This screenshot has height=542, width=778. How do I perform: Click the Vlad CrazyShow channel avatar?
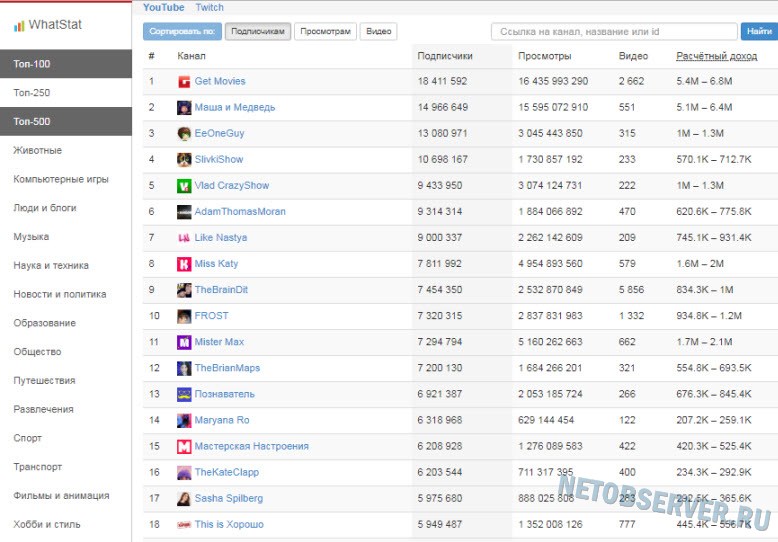[184, 186]
